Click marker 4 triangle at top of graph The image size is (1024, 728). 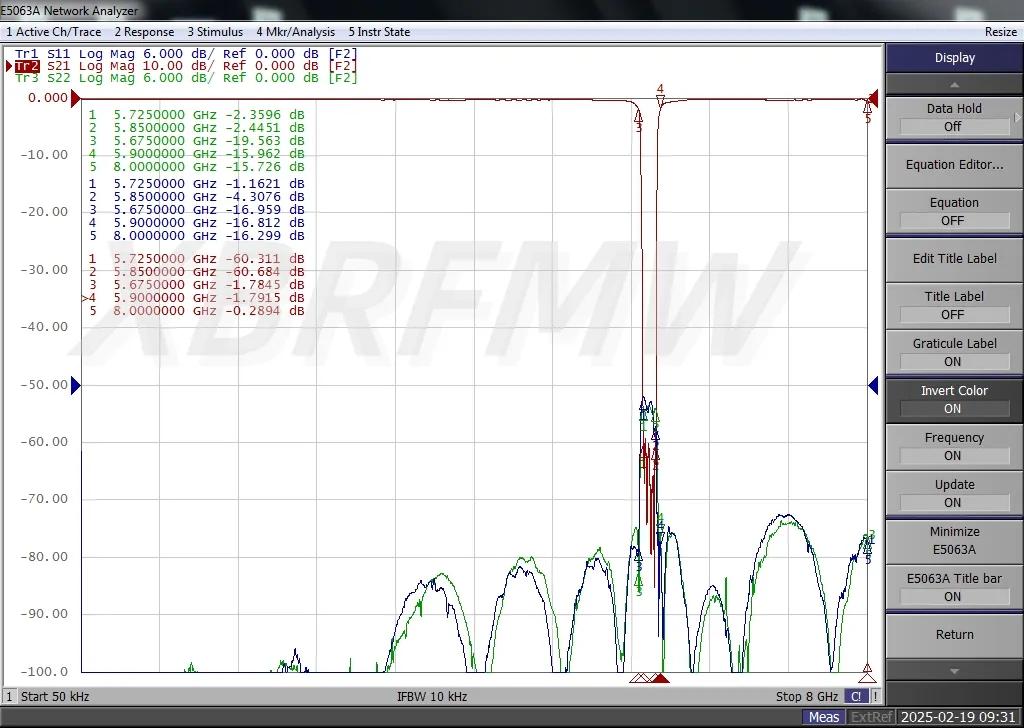click(x=659, y=95)
